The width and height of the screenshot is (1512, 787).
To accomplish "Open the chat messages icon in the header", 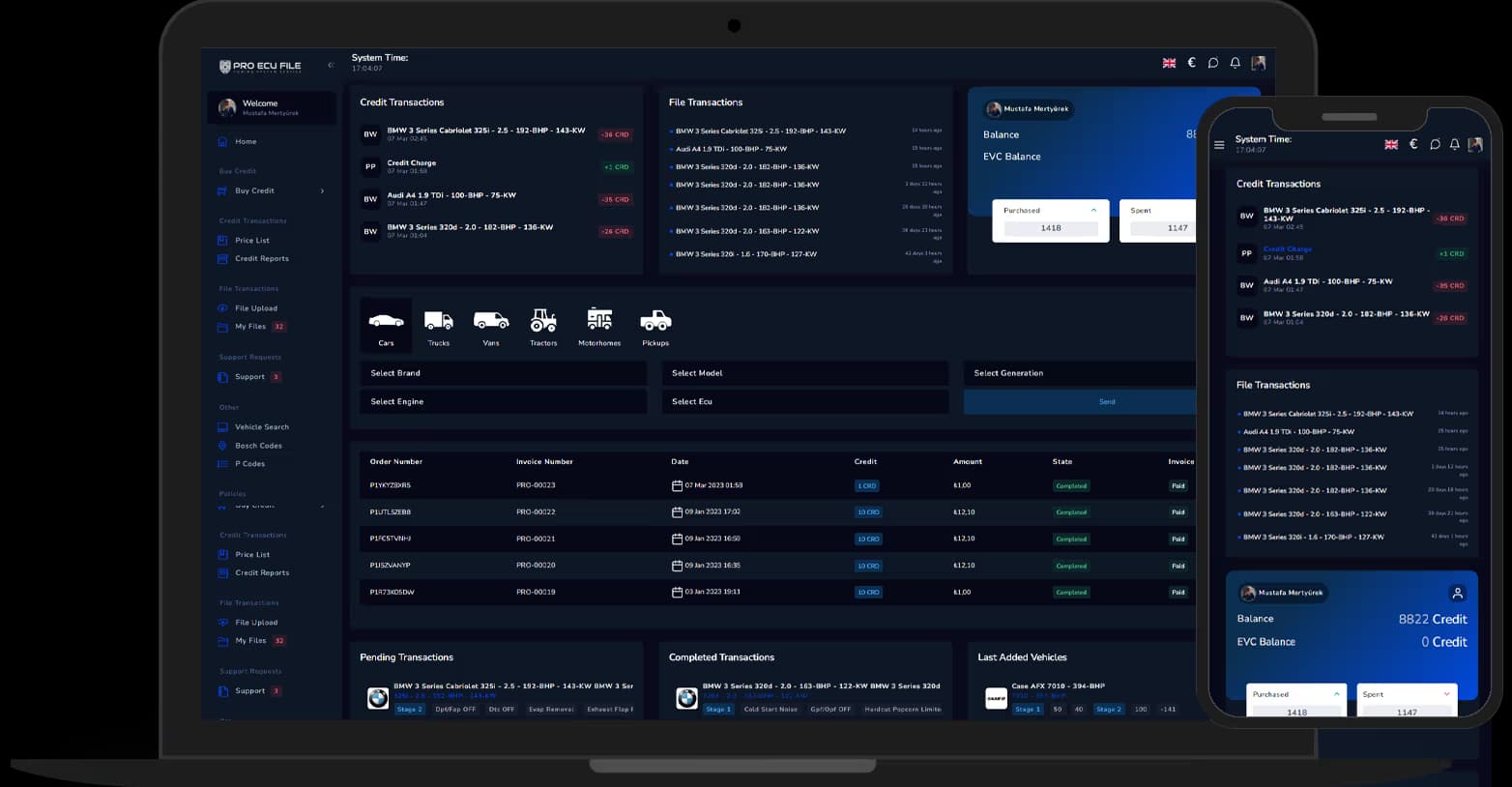I will [1212, 62].
